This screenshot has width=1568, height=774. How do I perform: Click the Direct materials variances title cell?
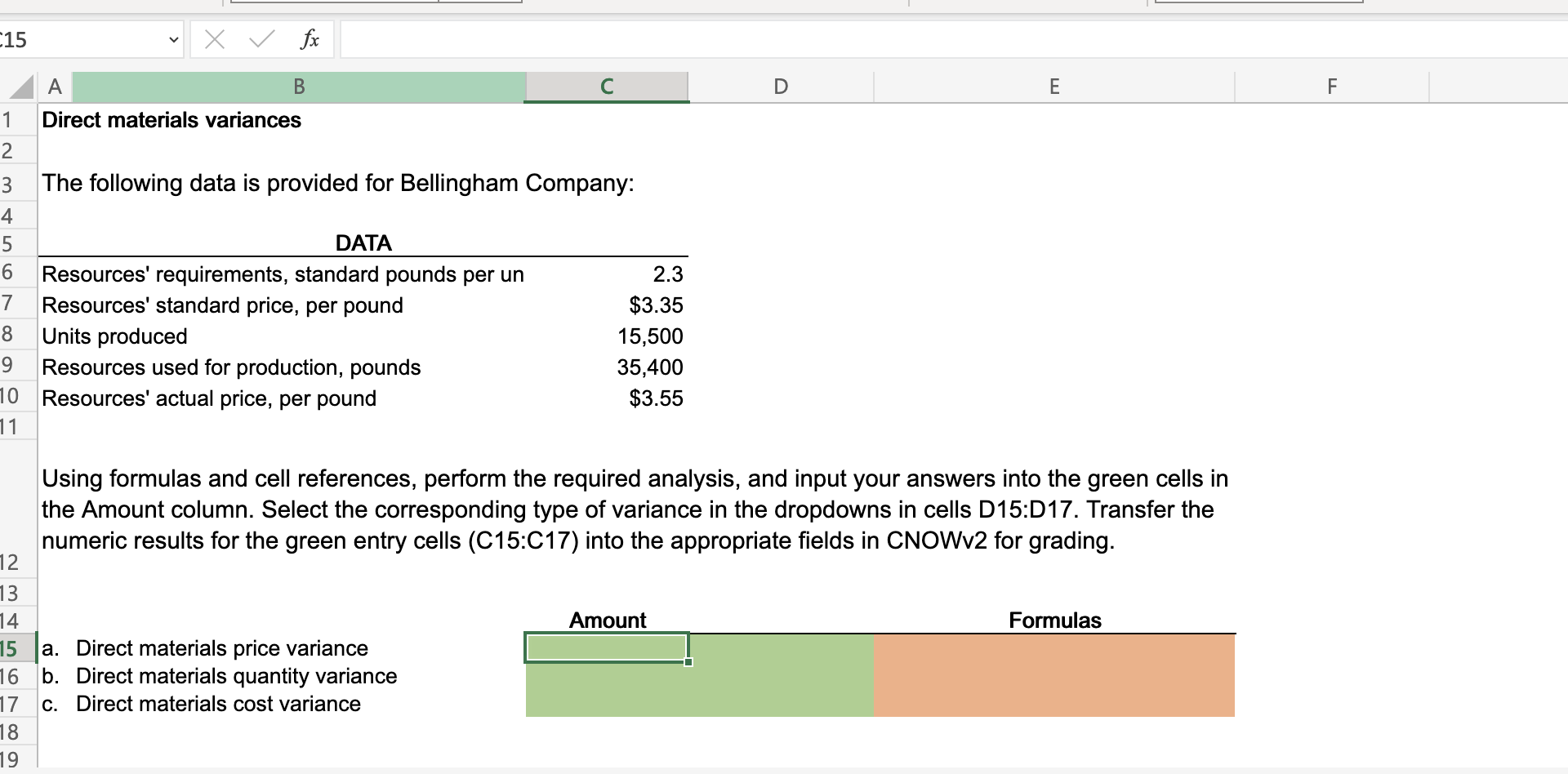171,119
